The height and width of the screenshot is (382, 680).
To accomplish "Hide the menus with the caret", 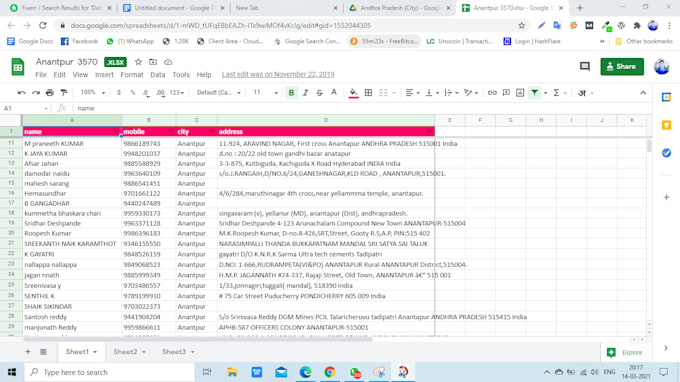I will 643,93.
